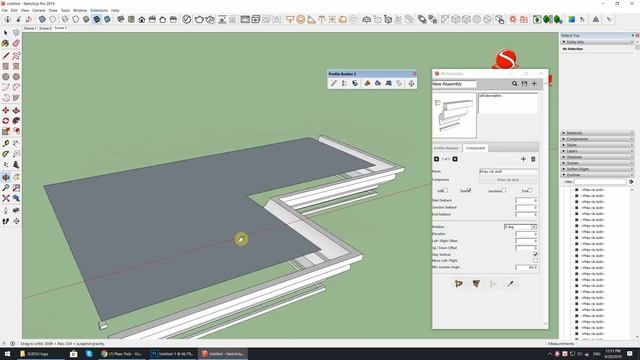Image resolution: width=640 pixels, height=360 pixels.
Task: Expand the Materials tray panel
Action: point(597,133)
